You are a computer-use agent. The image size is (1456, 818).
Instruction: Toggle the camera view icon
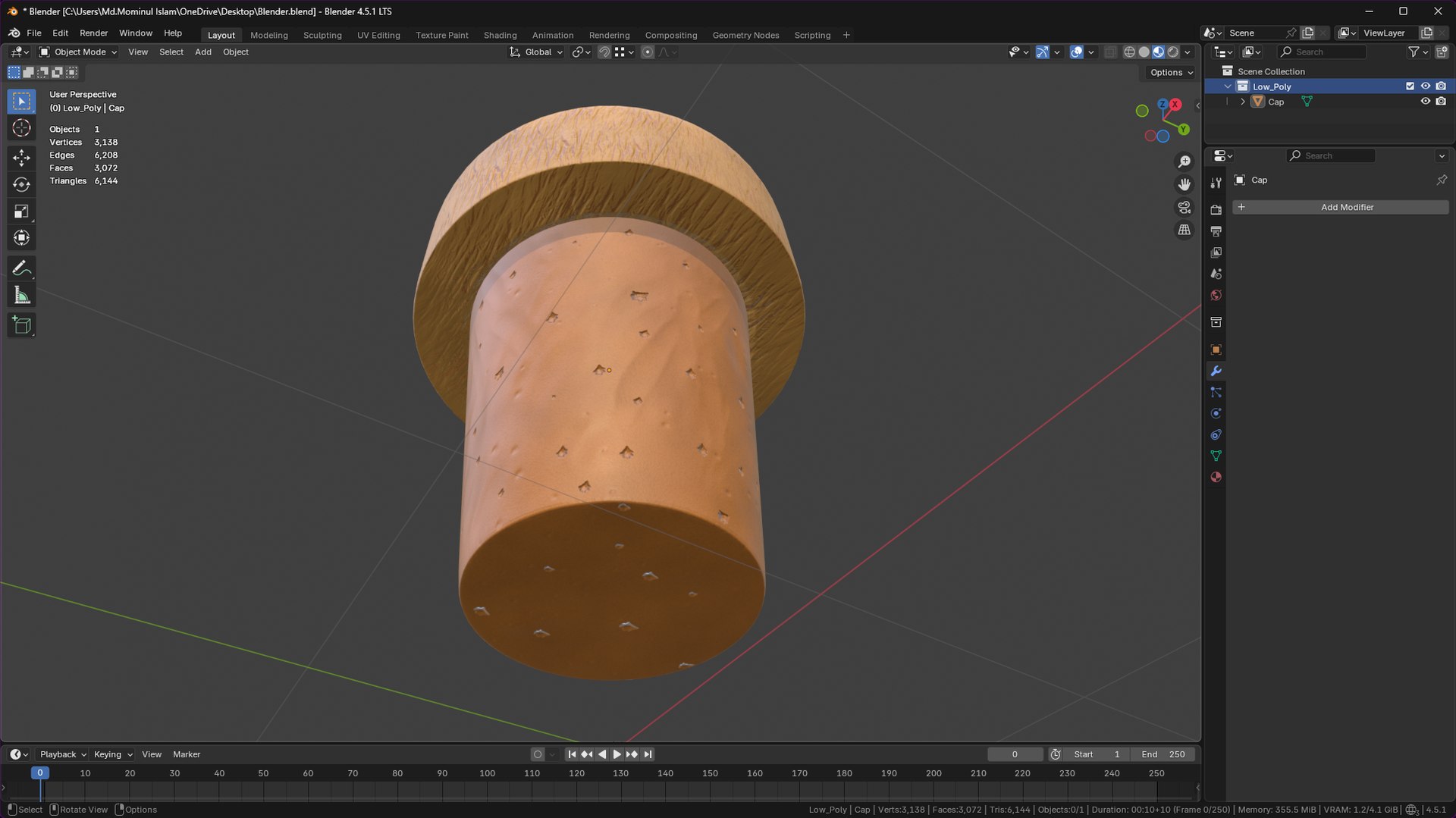pos(1184,207)
